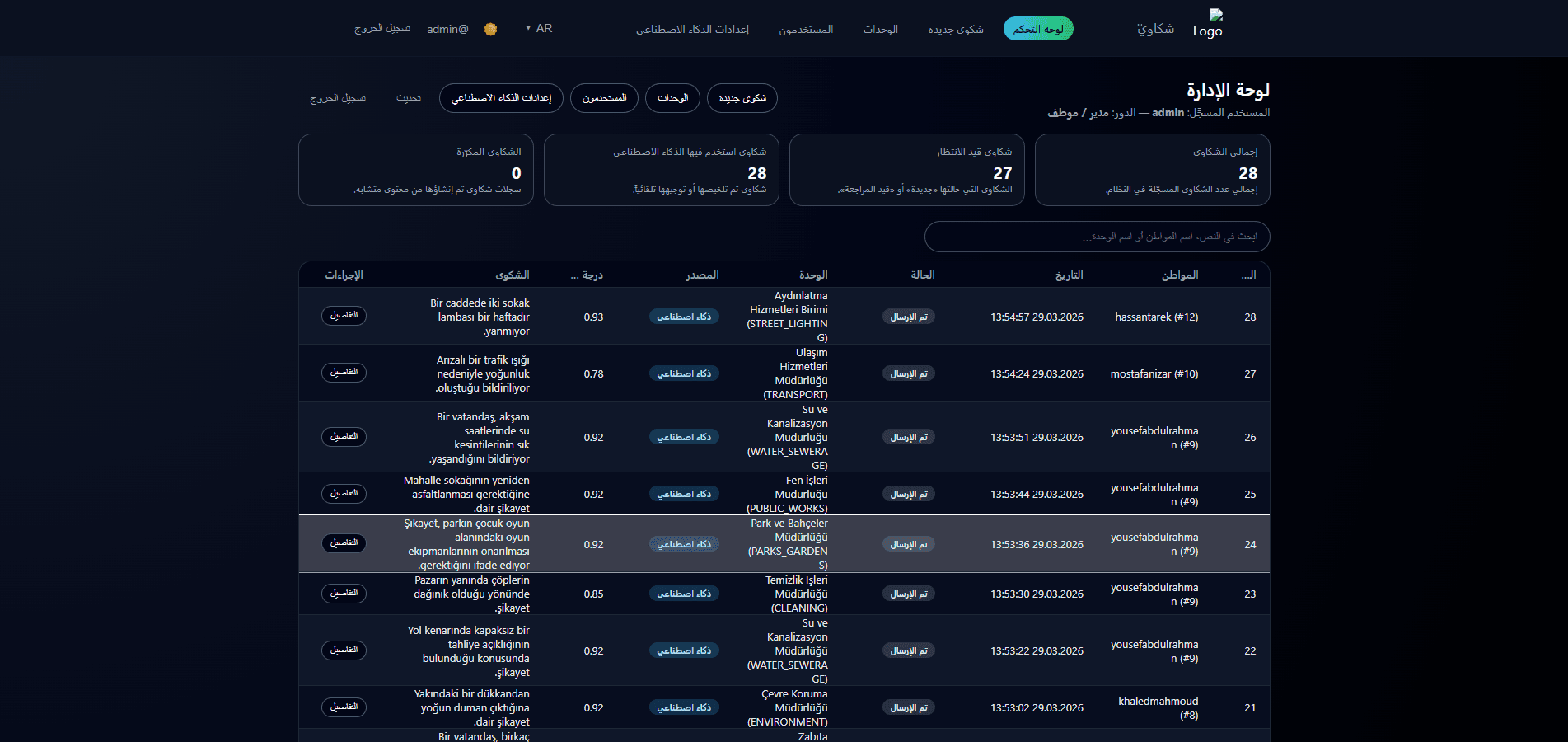Click the المستخدمون pill button
The width and height of the screenshot is (1568, 742).
(603, 98)
